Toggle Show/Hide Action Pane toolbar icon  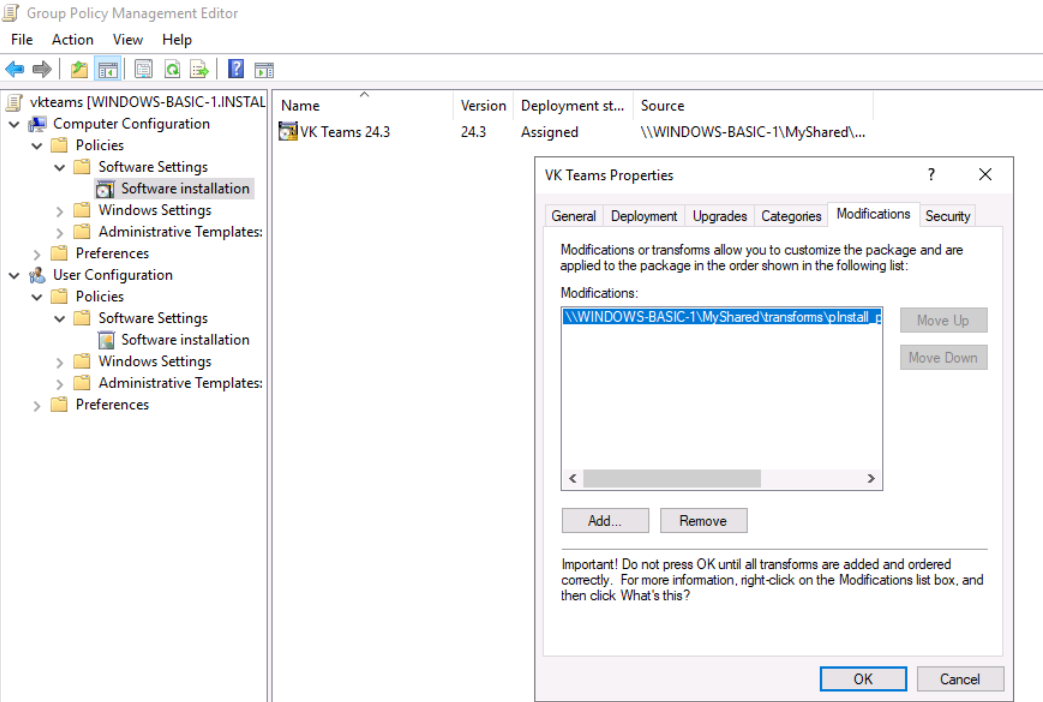tap(264, 69)
